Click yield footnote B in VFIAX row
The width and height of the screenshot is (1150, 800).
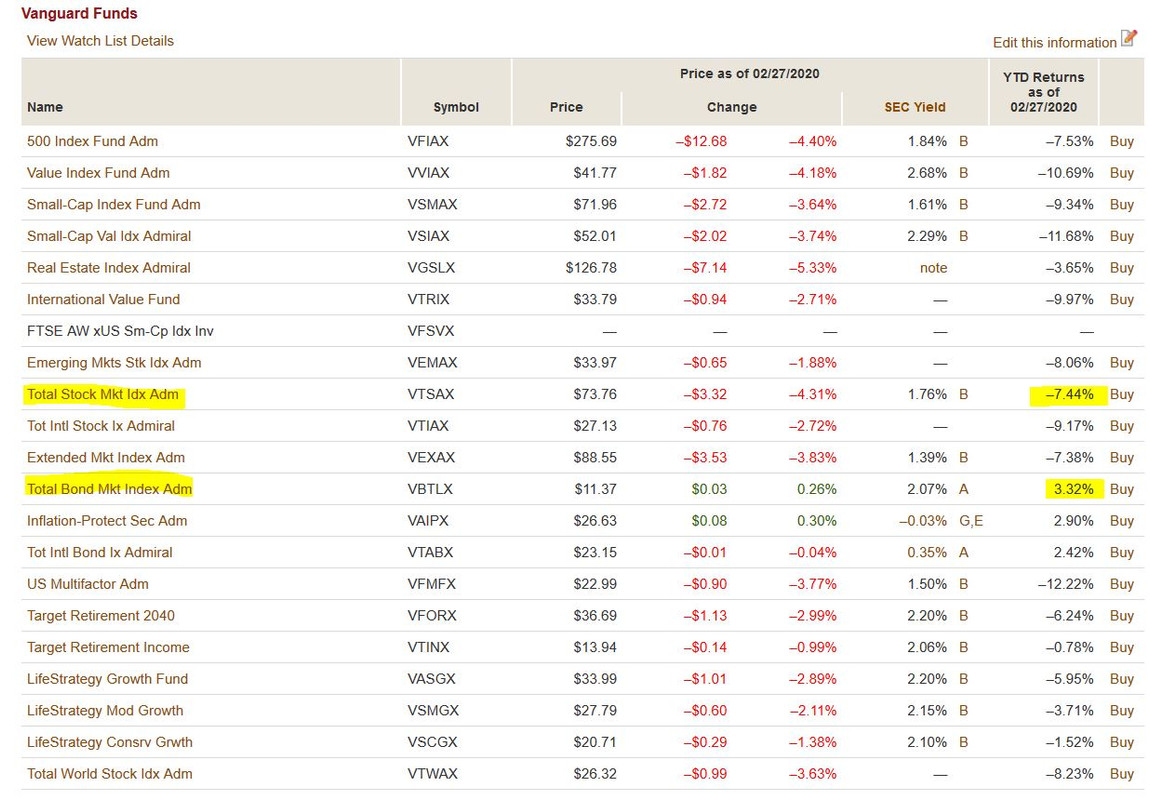pos(964,141)
